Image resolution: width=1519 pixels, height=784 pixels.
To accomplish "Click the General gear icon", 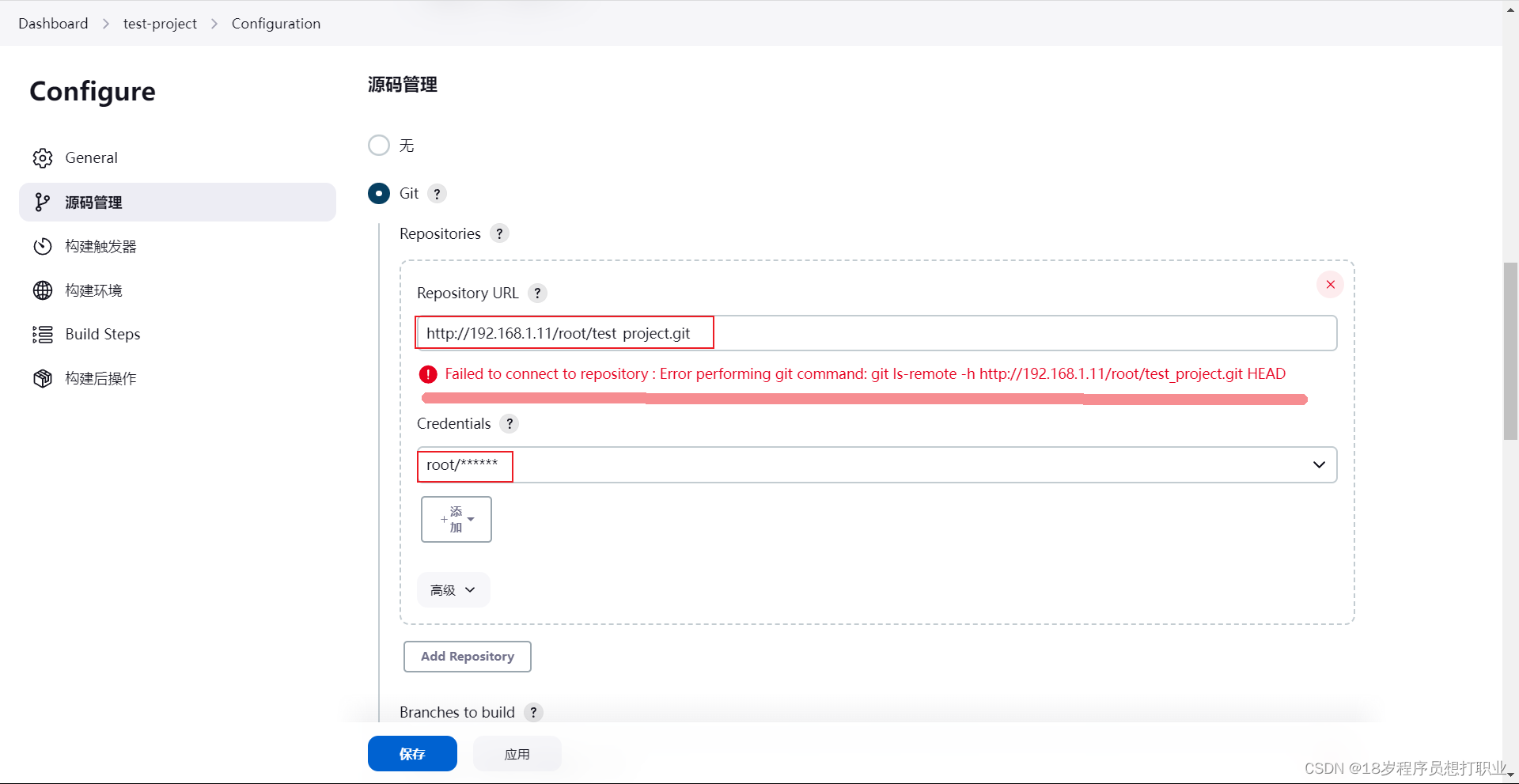I will click(x=43, y=157).
